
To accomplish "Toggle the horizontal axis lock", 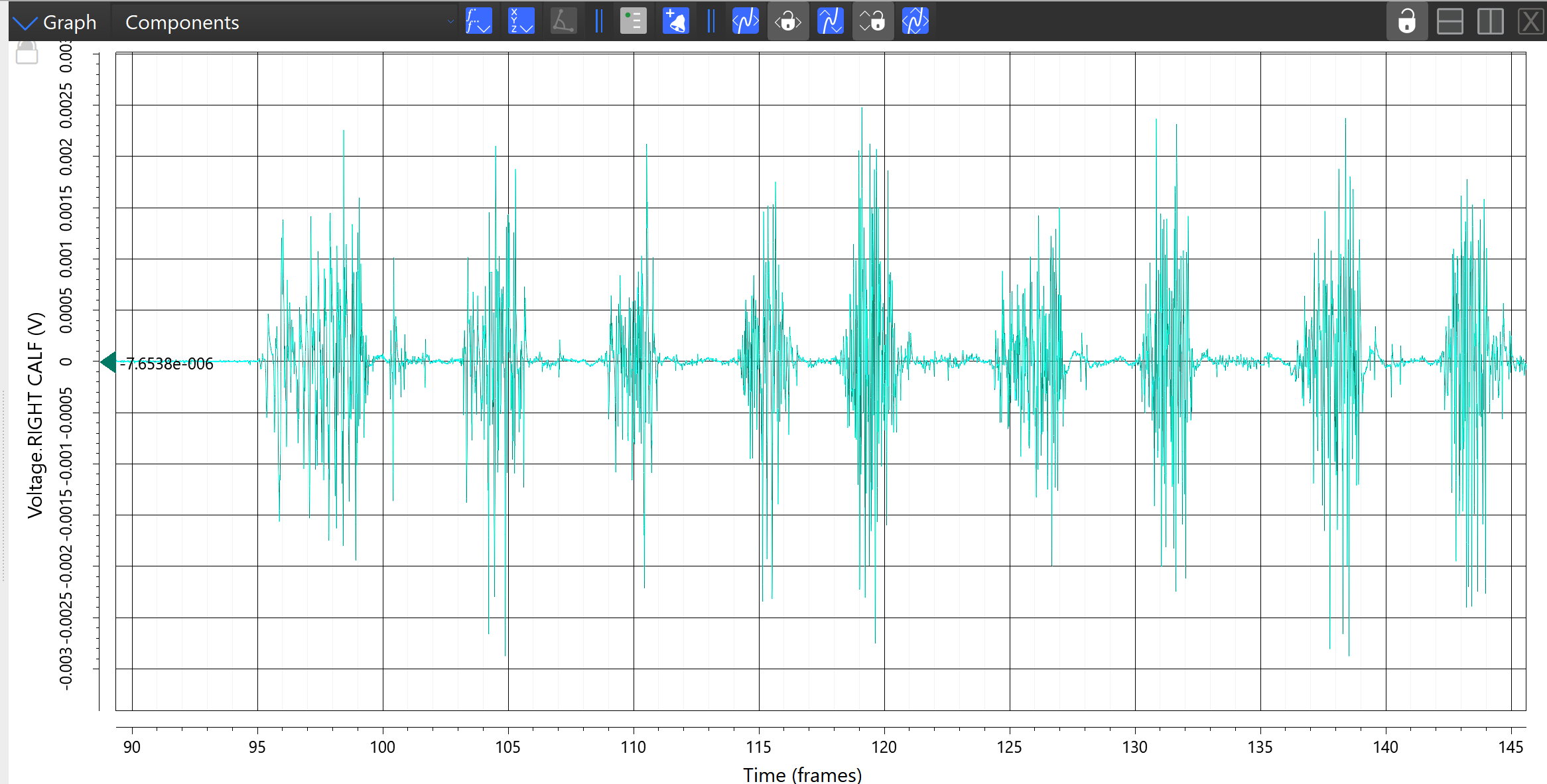I will [x=787, y=21].
